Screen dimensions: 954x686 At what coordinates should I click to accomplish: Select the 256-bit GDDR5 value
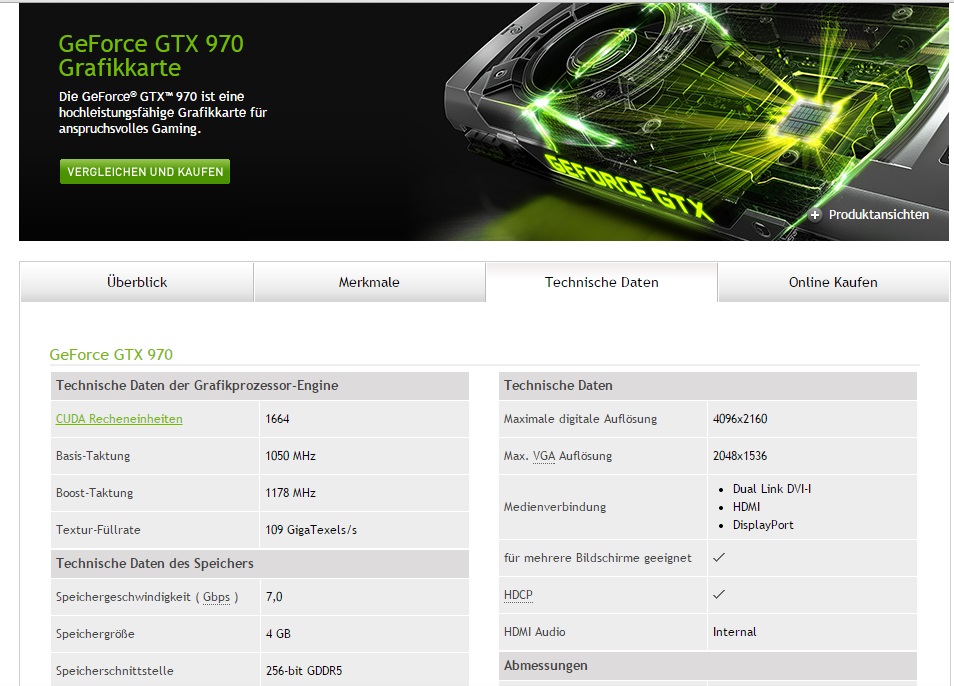[x=304, y=671]
